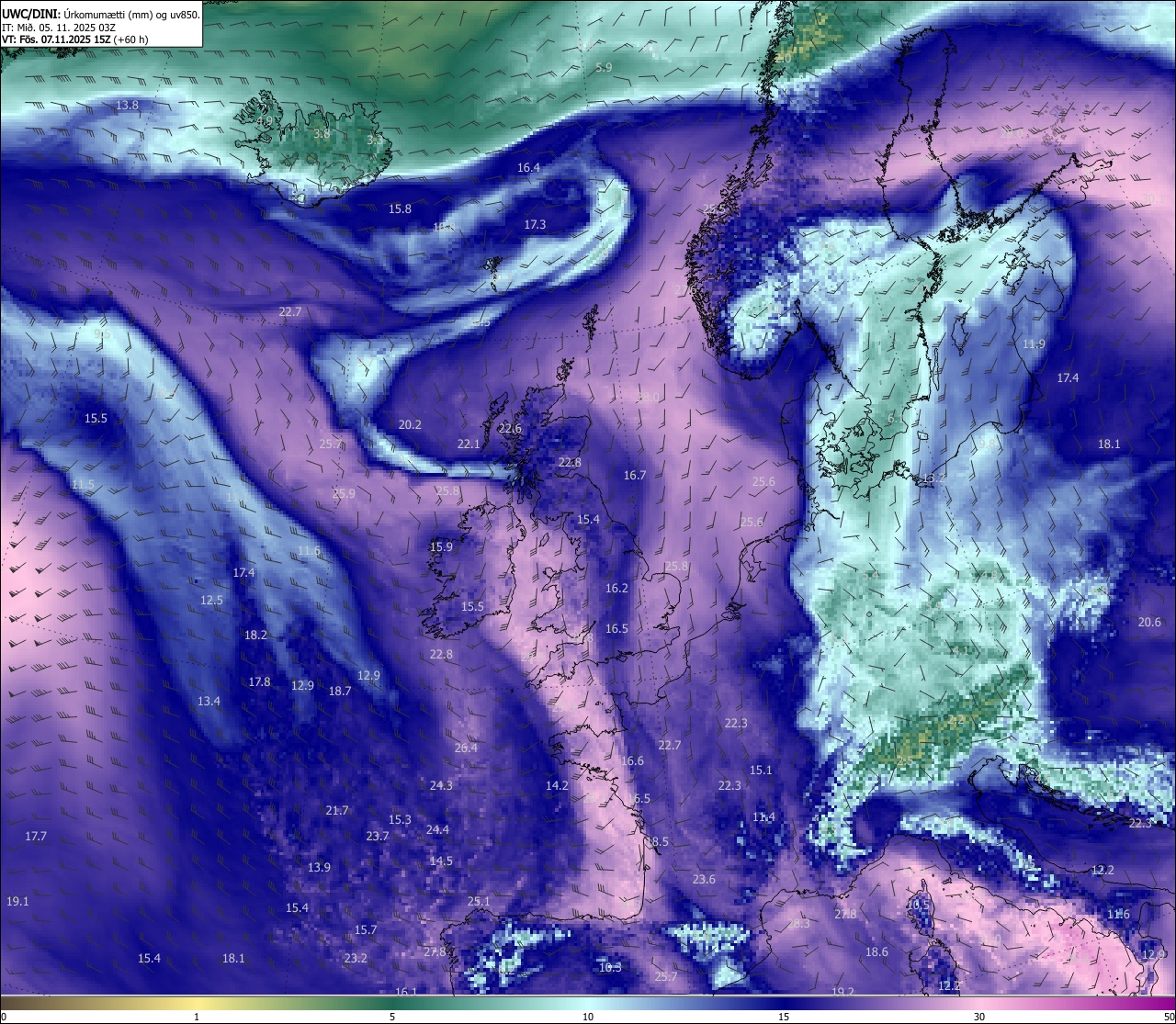Click the 26.4 value label
This screenshot has width=1176, height=1024.
[466, 748]
